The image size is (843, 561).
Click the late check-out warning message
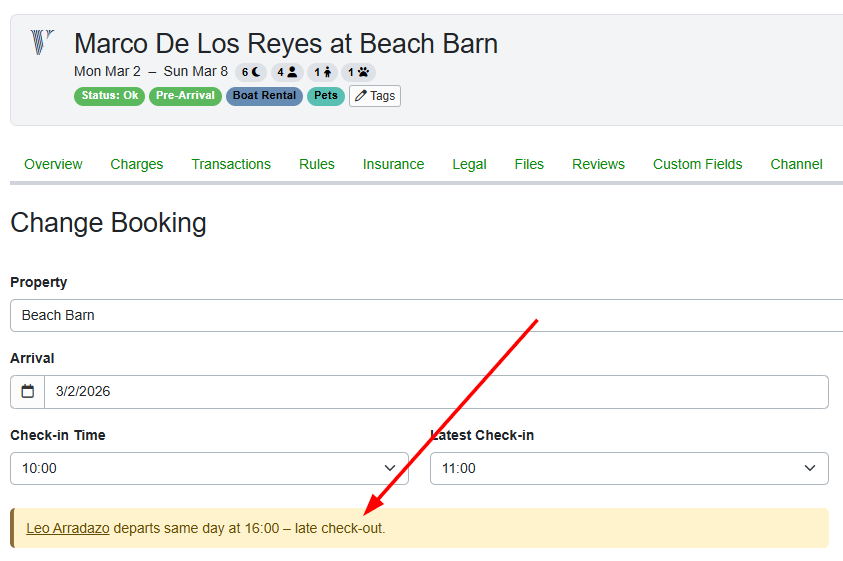(x=419, y=528)
